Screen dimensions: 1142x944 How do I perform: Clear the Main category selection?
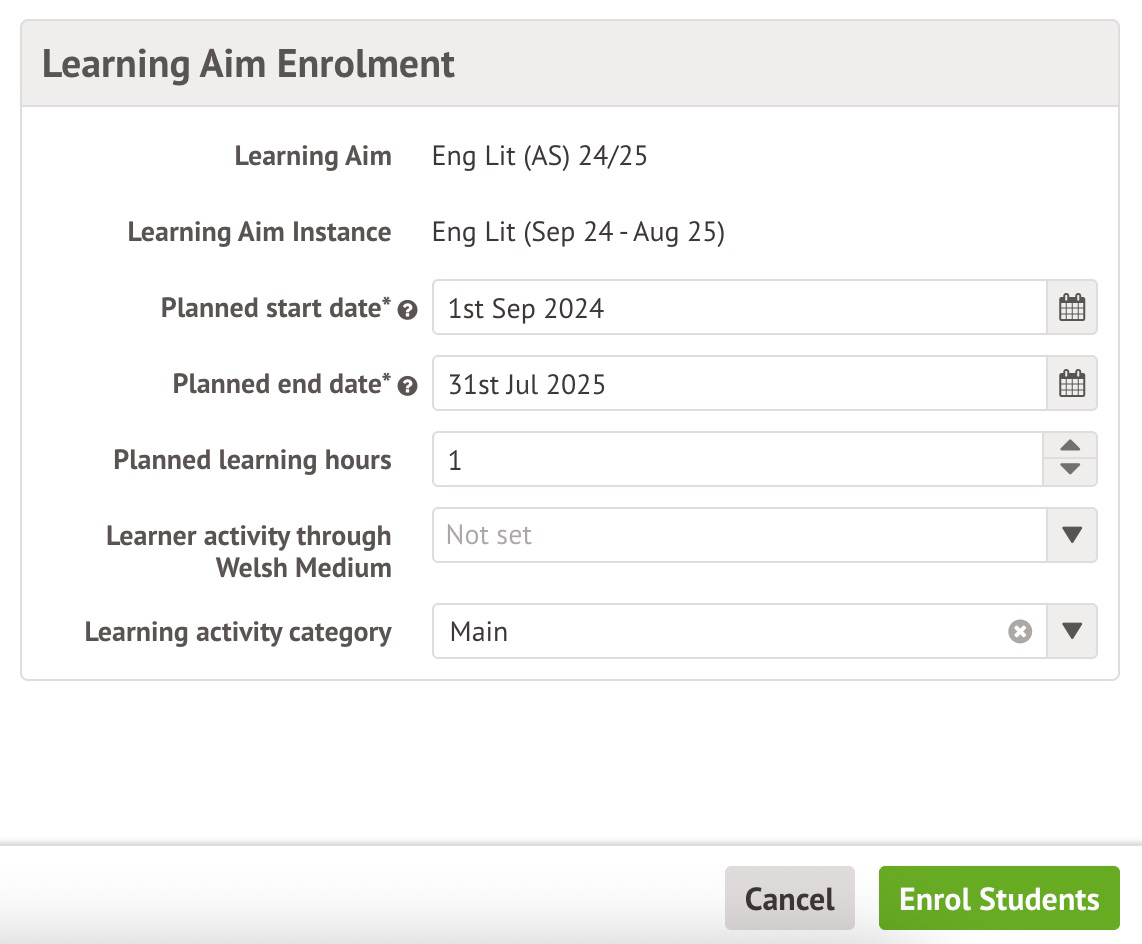[1019, 632]
